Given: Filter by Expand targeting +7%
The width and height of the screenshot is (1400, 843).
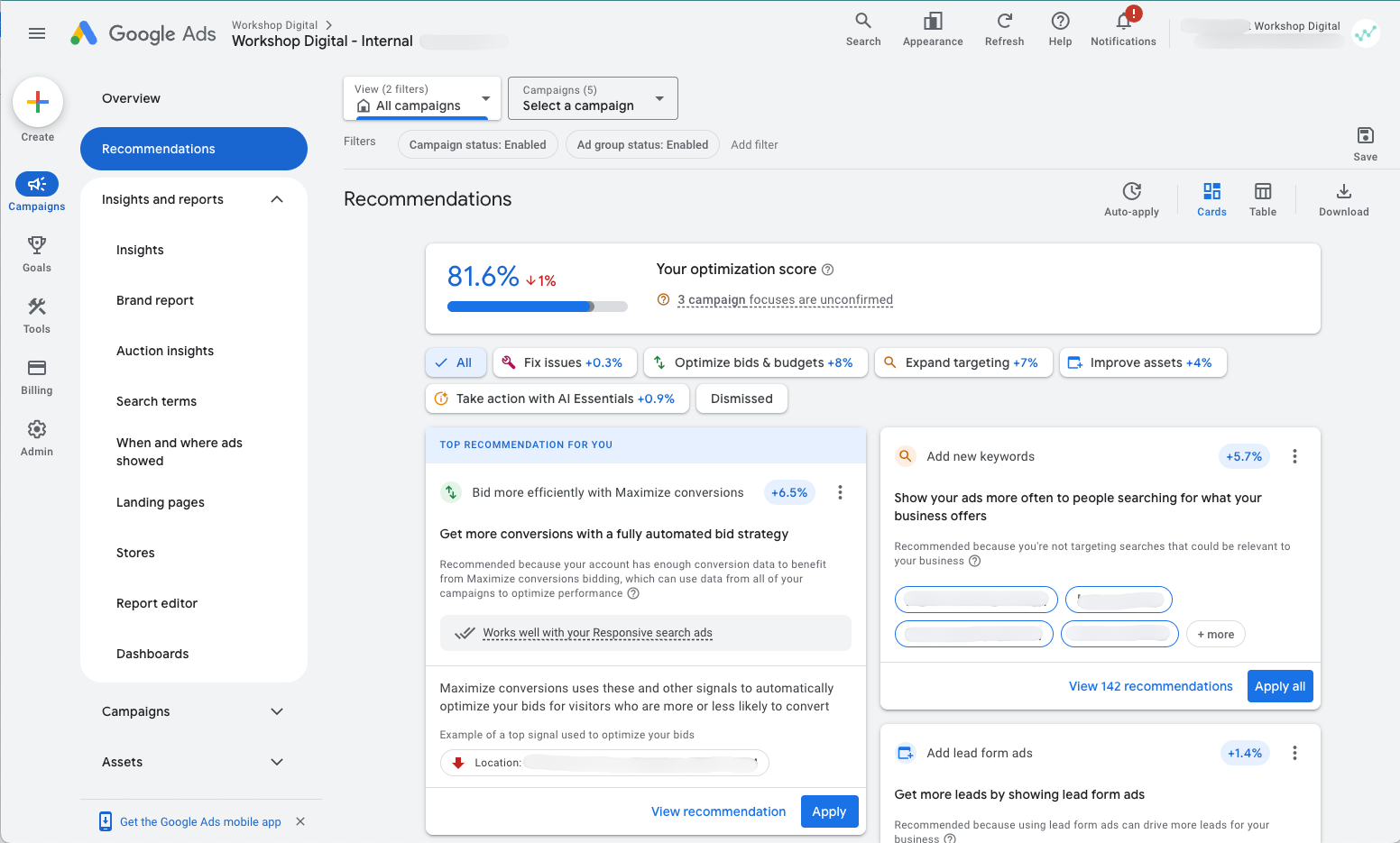Looking at the screenshot, I should pyautogui.click(x=963, y=362).
